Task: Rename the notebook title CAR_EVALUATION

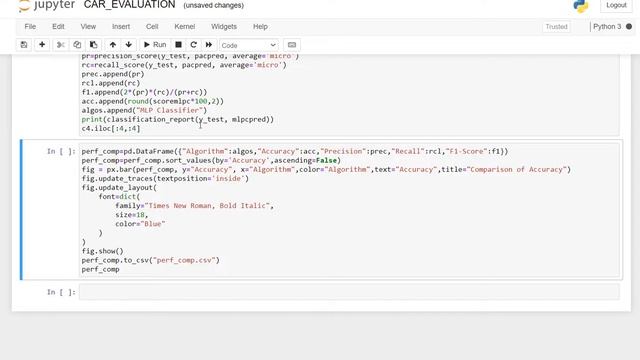Action: tap(129, 5)
